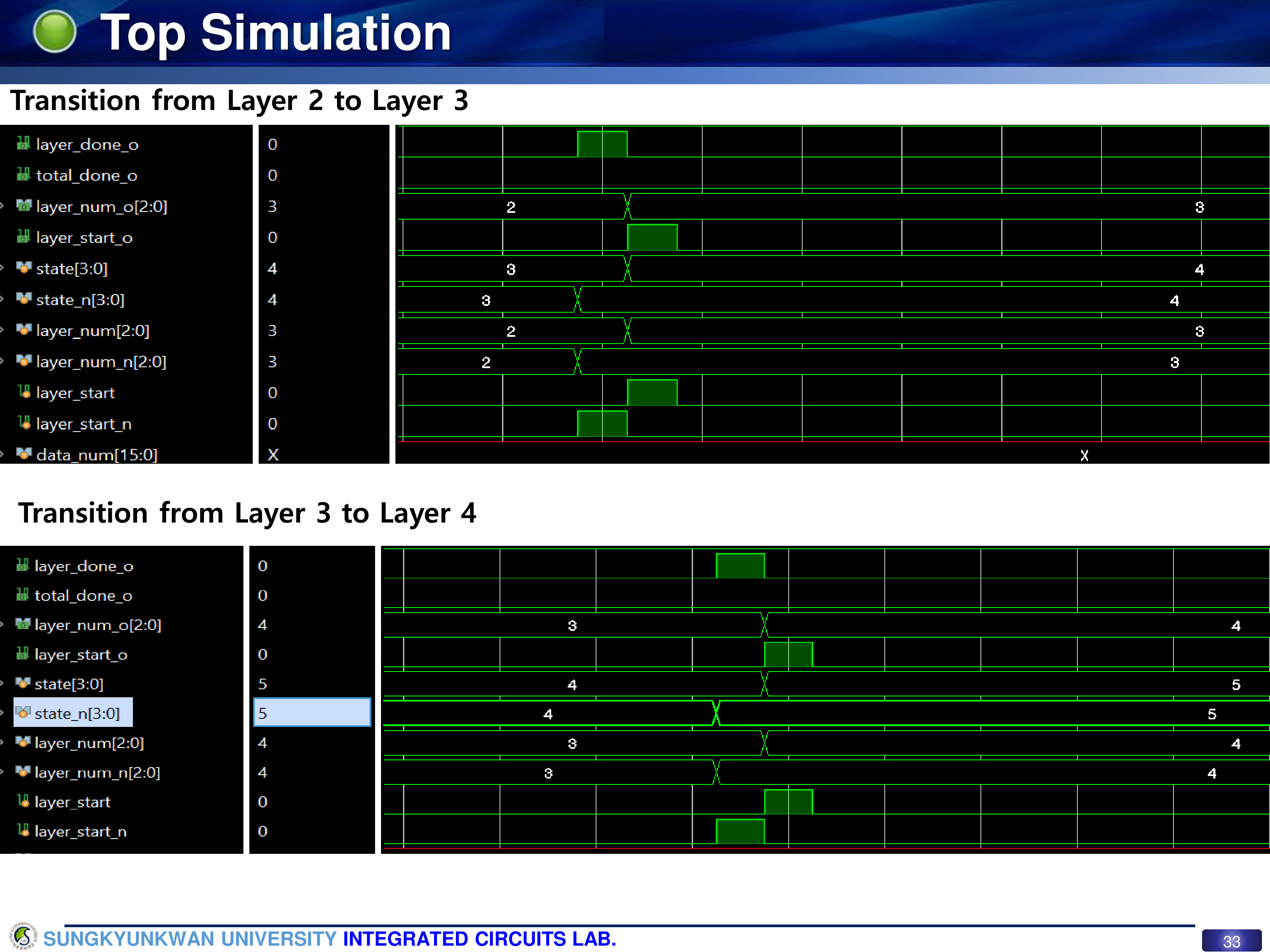Image resolution: width=1270 pixels, height=952 pixels.
Task: Click state[3:0] bus icon in Layer 2 to 3 panel
Action: tap(24, 267)
